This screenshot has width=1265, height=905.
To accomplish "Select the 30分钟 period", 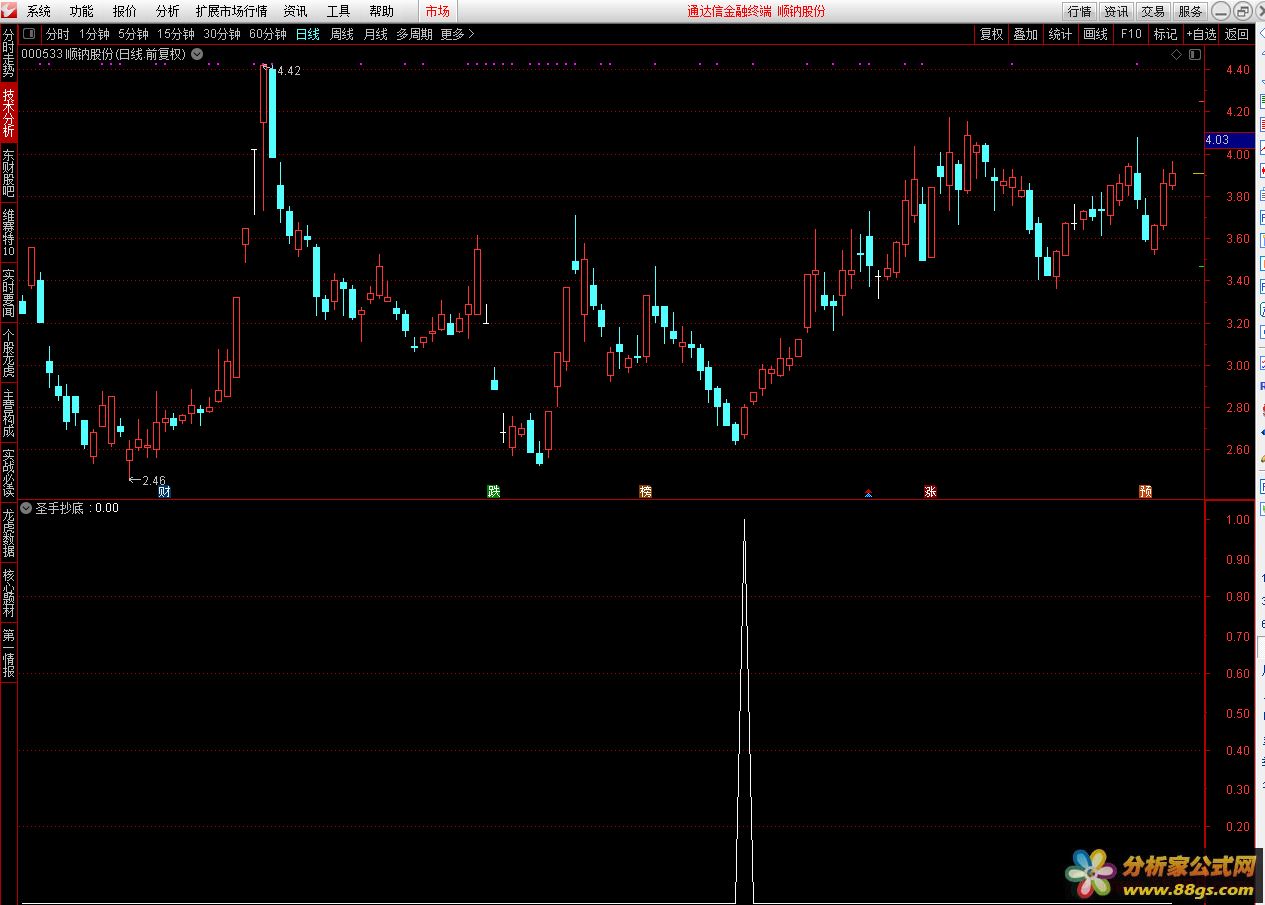I will [222, 34].
